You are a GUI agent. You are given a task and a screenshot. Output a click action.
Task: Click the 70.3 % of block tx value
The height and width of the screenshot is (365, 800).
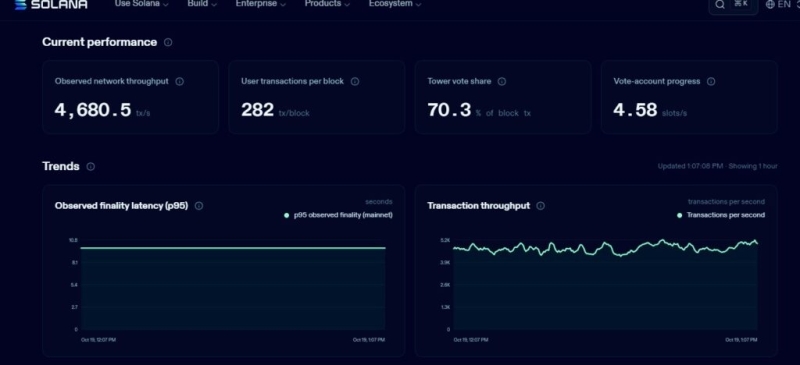pyautogui.click(x=479, y=110)
